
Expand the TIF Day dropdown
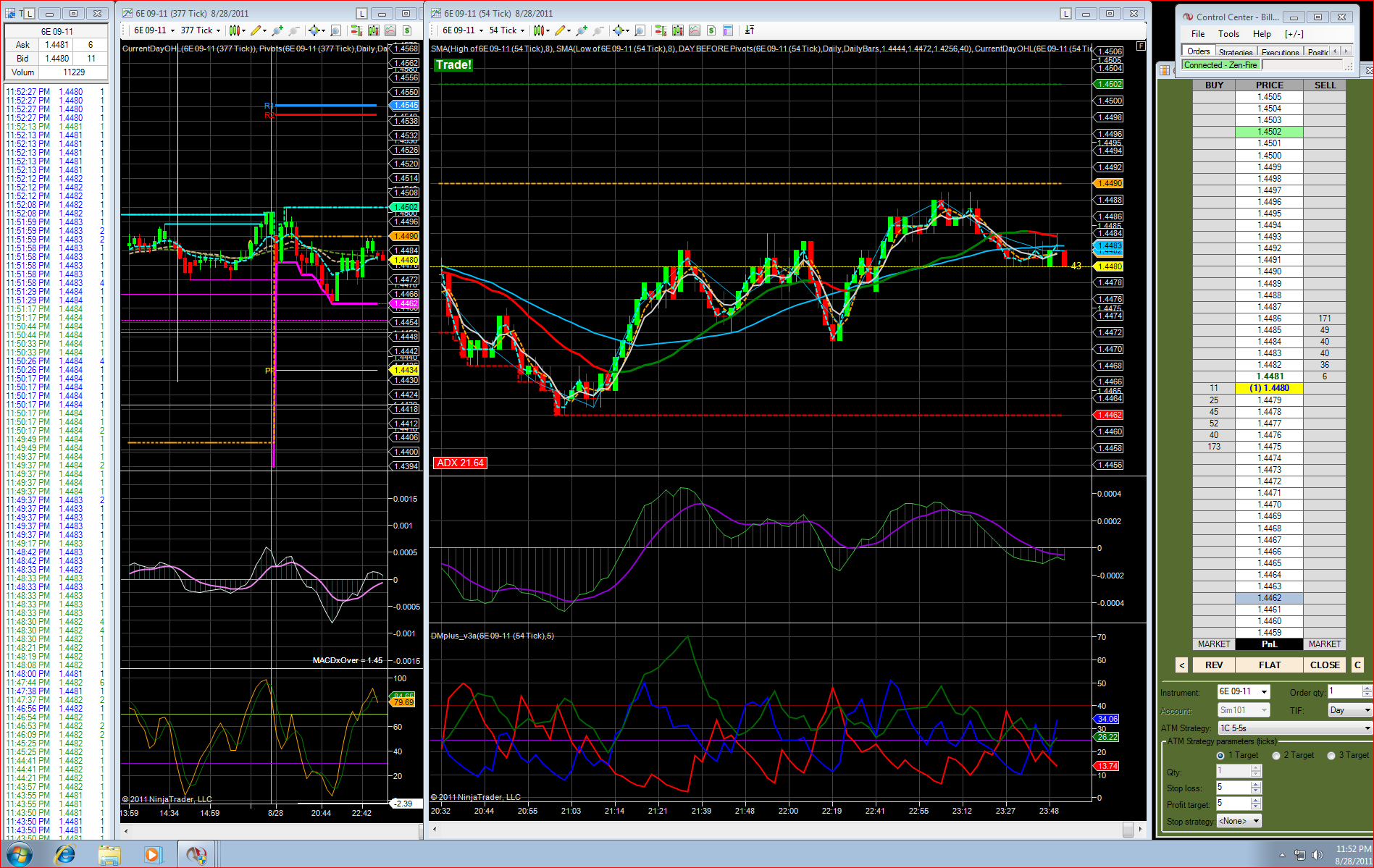pos(1367,710)
